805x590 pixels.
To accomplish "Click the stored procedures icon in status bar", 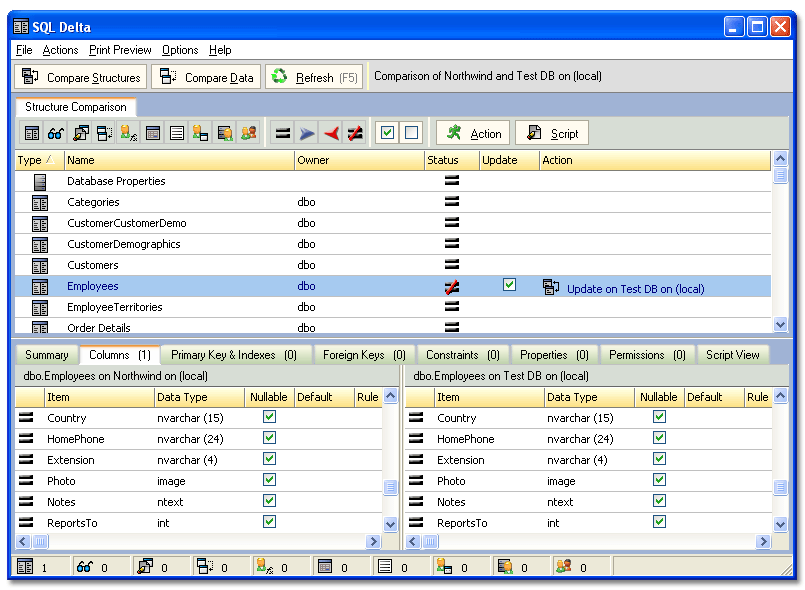I will coord(145,566).
